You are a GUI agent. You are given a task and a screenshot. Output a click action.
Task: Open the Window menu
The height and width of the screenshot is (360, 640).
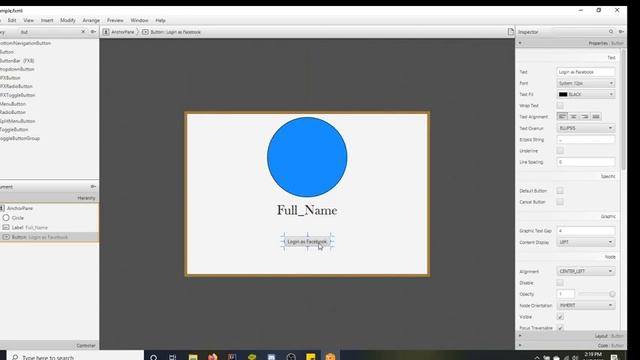pyautogui.click(x=139, y=20)
